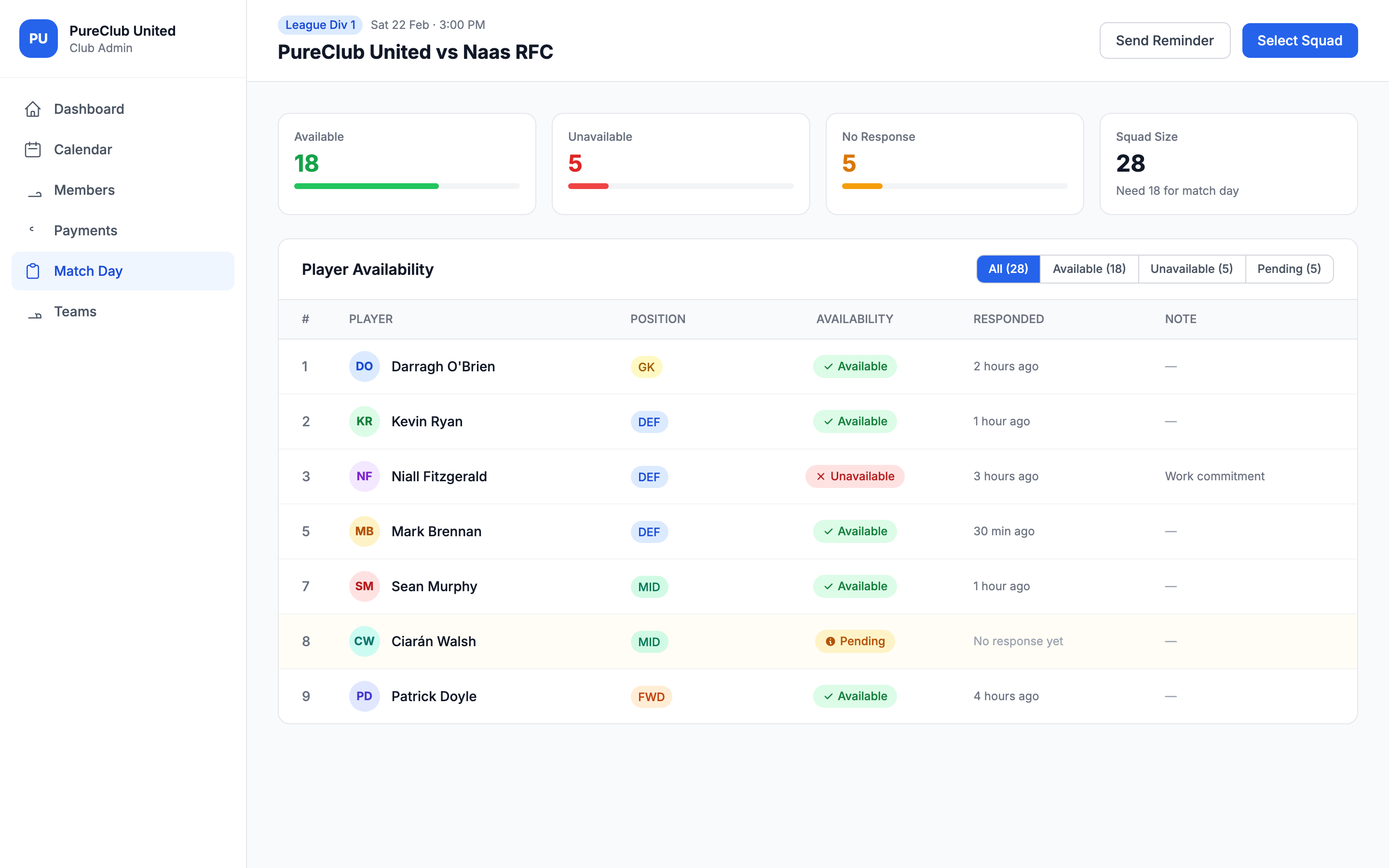Filter to Available (18) players
The image size is (1389, 868).
[1089, 269]
